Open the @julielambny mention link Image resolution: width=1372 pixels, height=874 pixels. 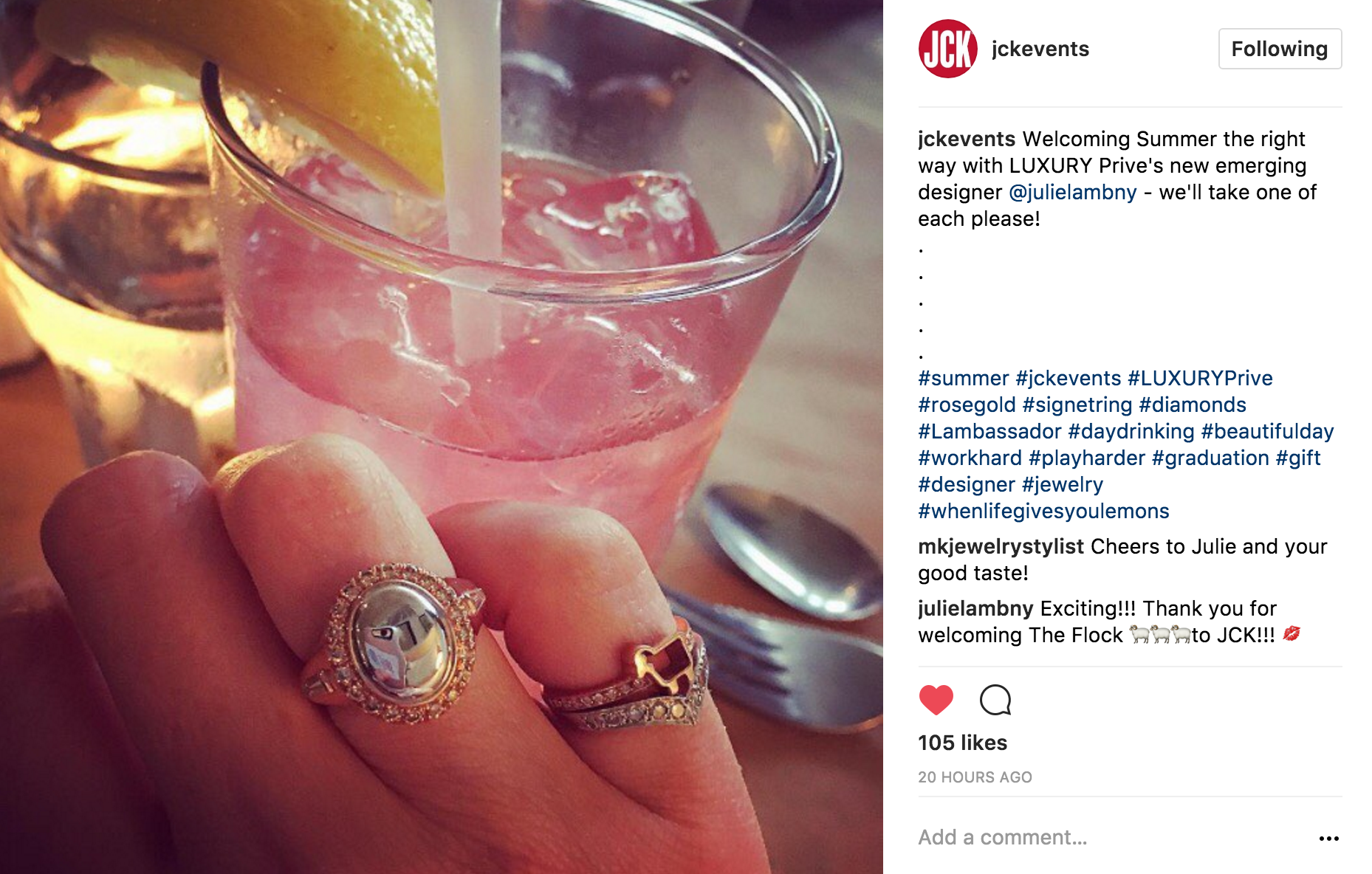click(1072, 192)
